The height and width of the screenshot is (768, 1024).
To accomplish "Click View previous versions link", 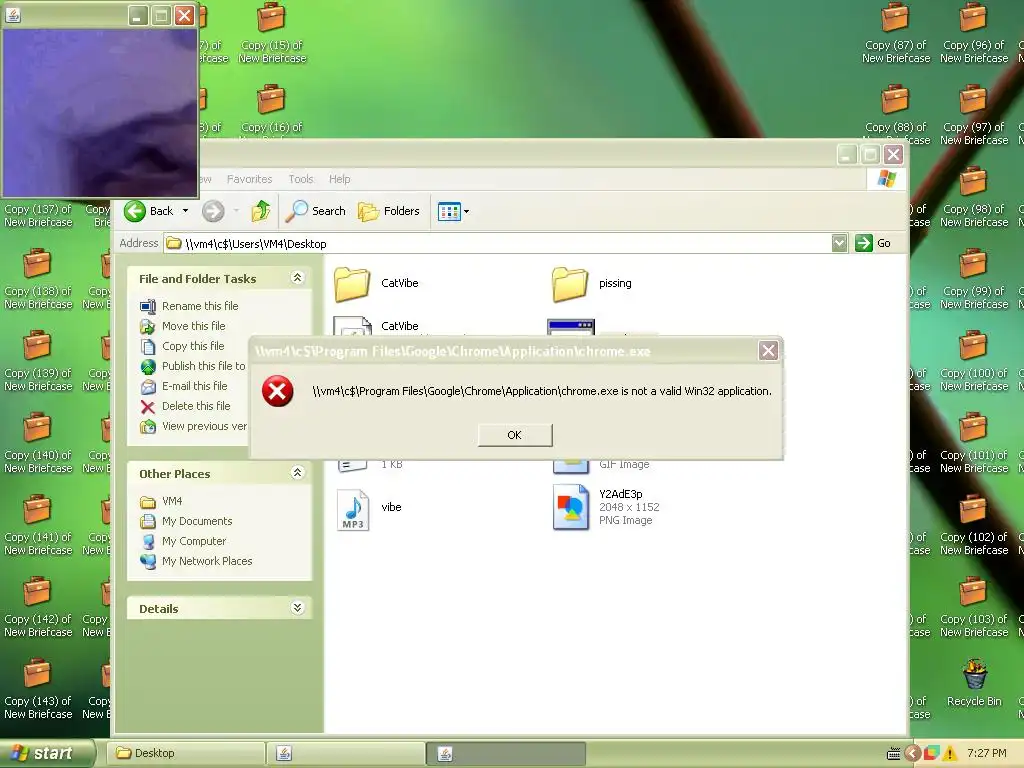I will (x=204, y=426).
